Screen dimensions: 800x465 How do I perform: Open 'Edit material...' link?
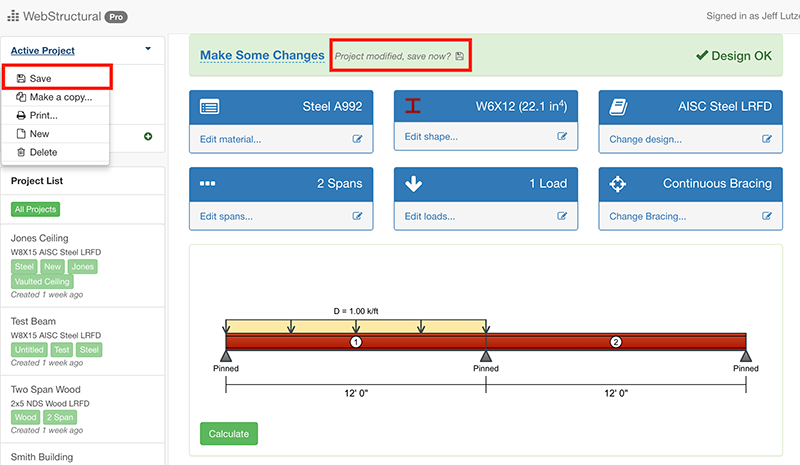(x=231, y=139)
